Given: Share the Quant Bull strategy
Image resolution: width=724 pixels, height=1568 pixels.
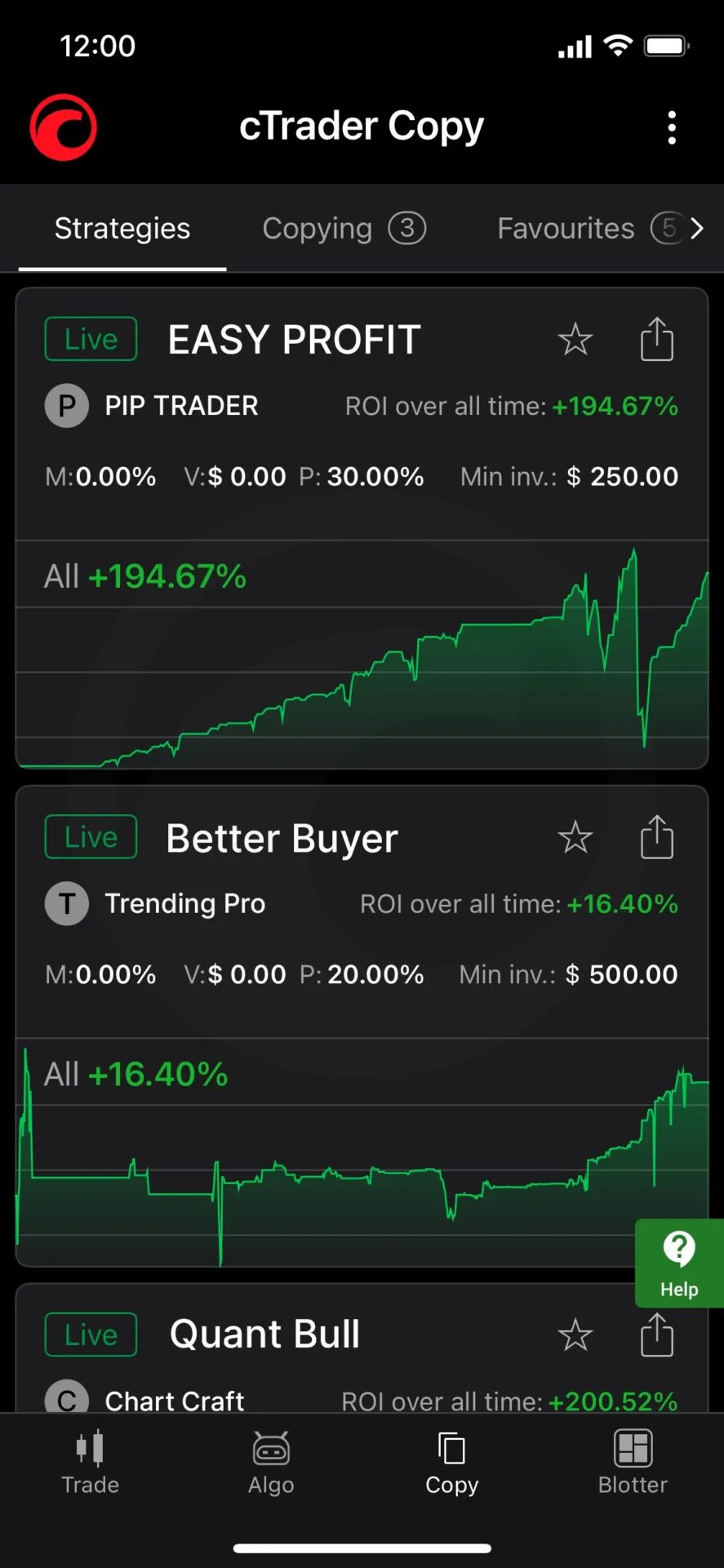Looking at the screenshot, I should coord(656,1335).
